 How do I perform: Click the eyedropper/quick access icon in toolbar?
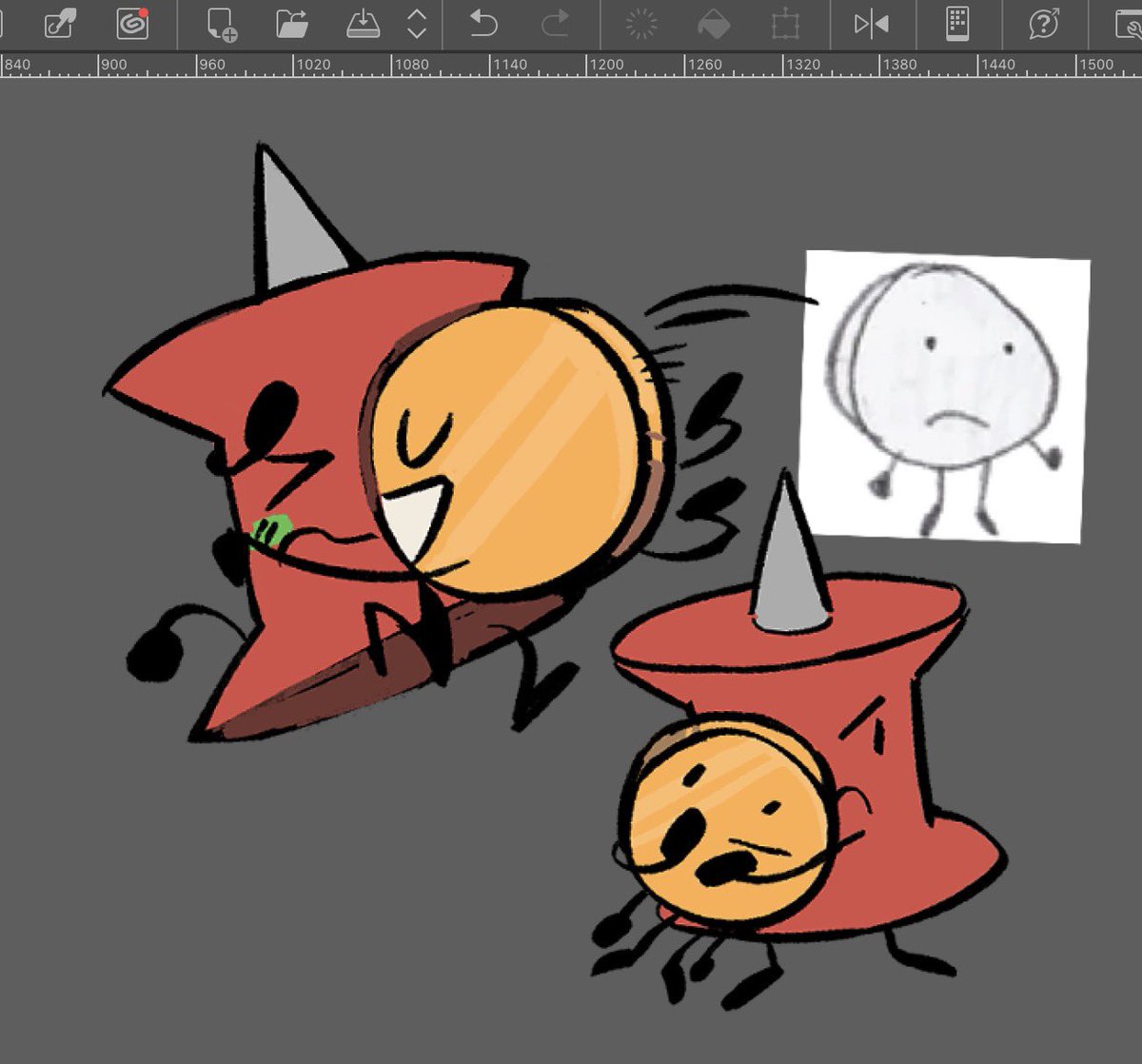coord(59,24)
